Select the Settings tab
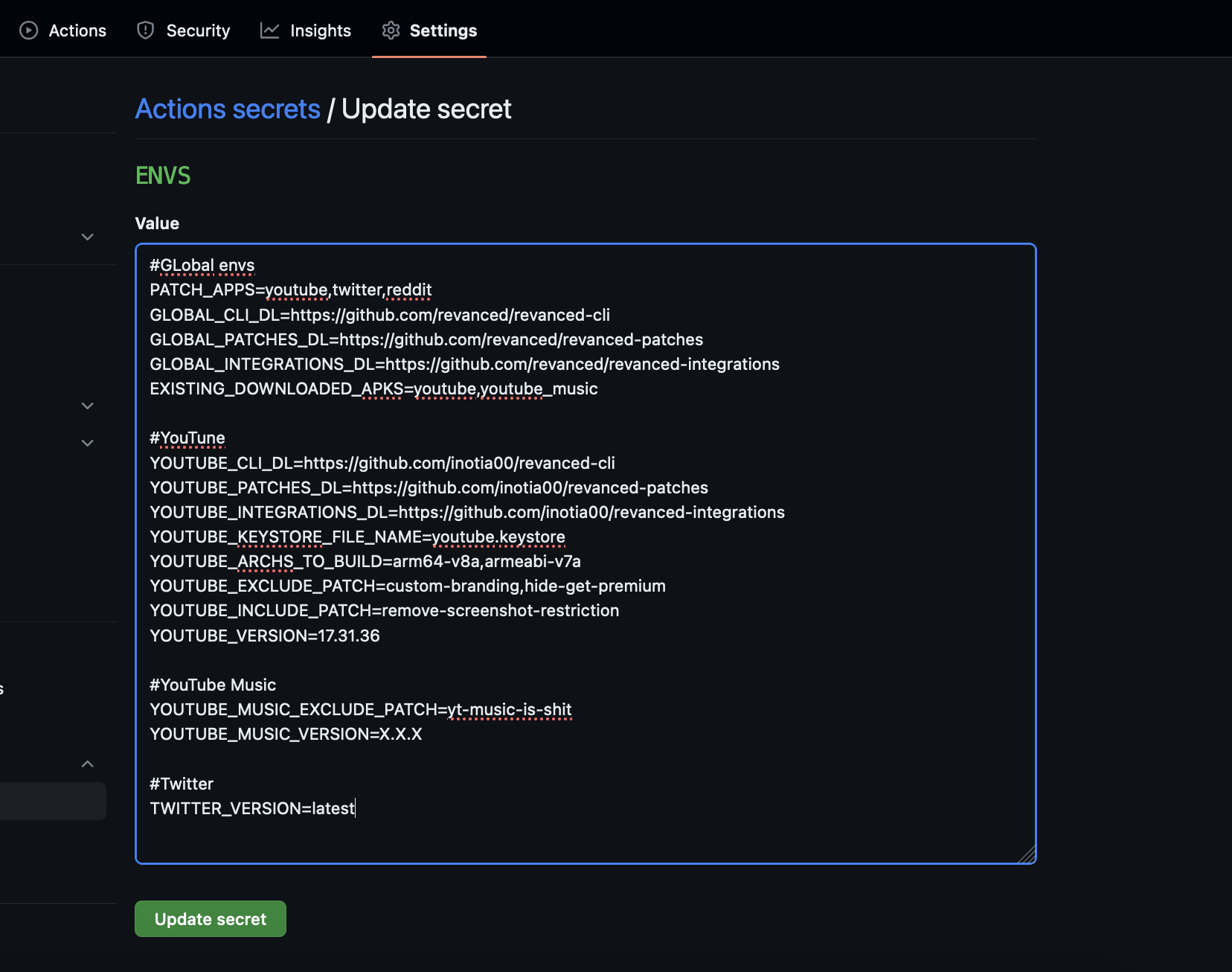 coord(429,31)
